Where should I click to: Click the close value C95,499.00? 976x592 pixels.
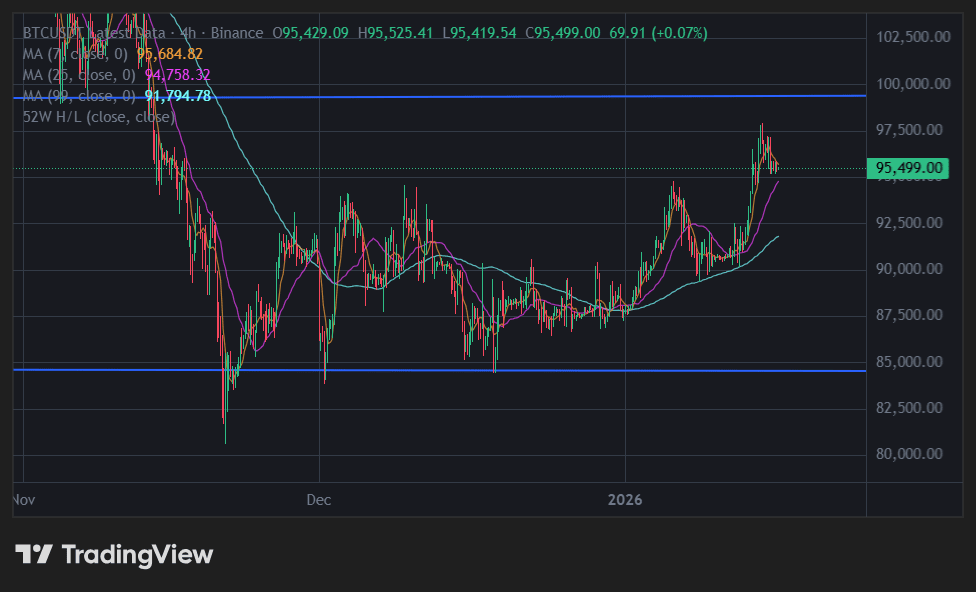point(563,33)
